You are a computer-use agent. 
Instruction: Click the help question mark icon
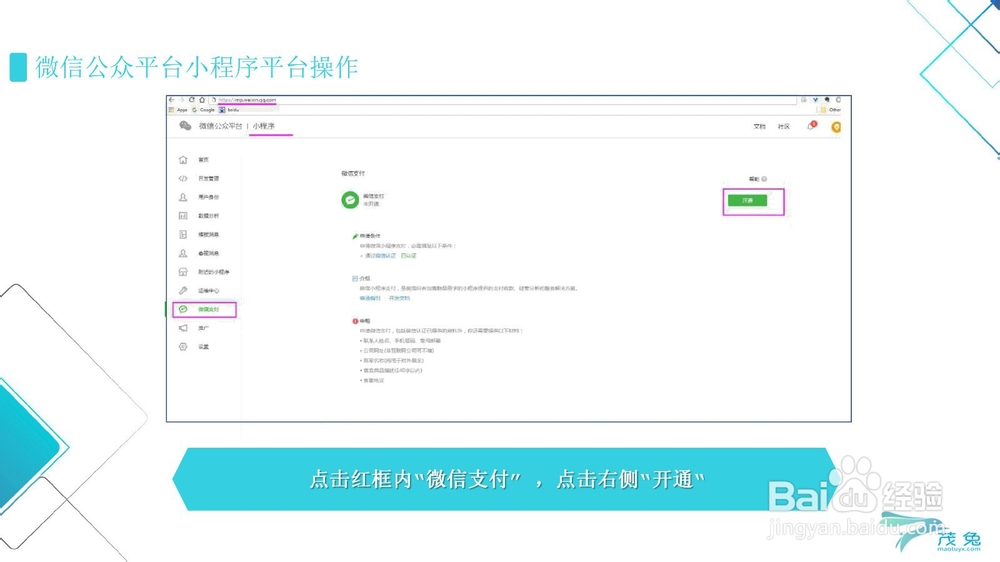pyautogui.click(x=764, y=179)
